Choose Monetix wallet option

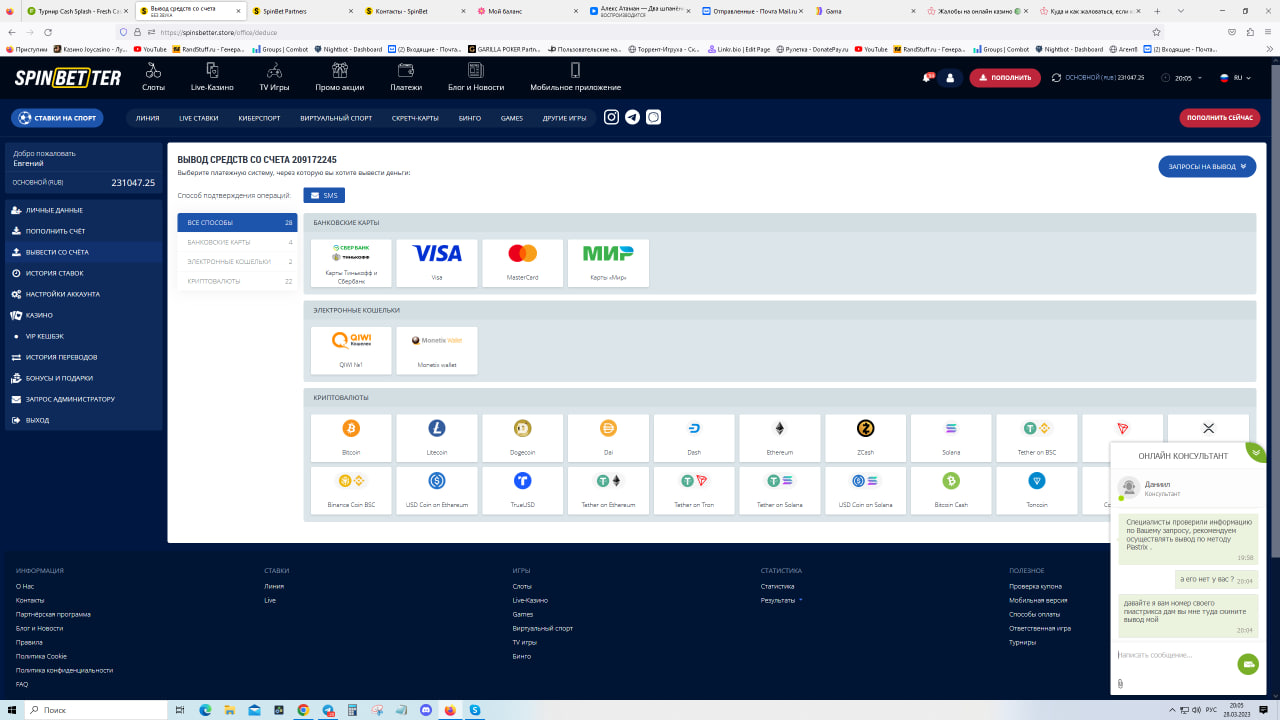point(437,351)
